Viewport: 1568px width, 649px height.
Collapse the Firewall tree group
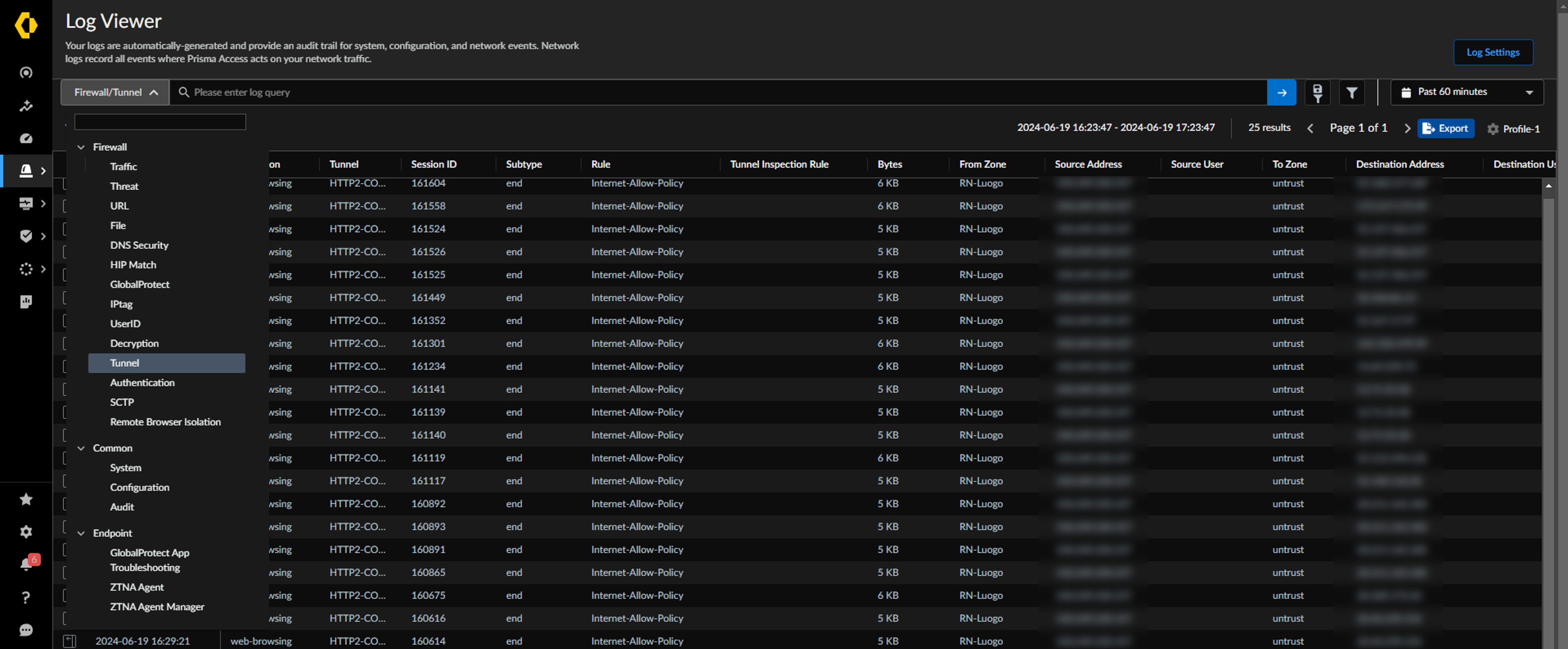coord(81,147)
